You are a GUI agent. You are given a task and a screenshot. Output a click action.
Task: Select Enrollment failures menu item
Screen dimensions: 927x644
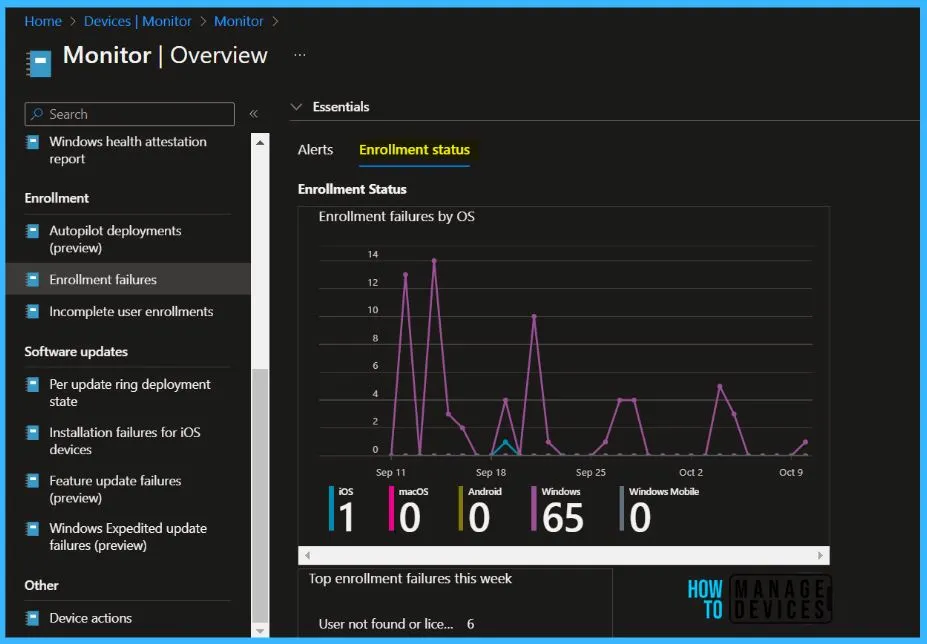click(x=128, y=279)
